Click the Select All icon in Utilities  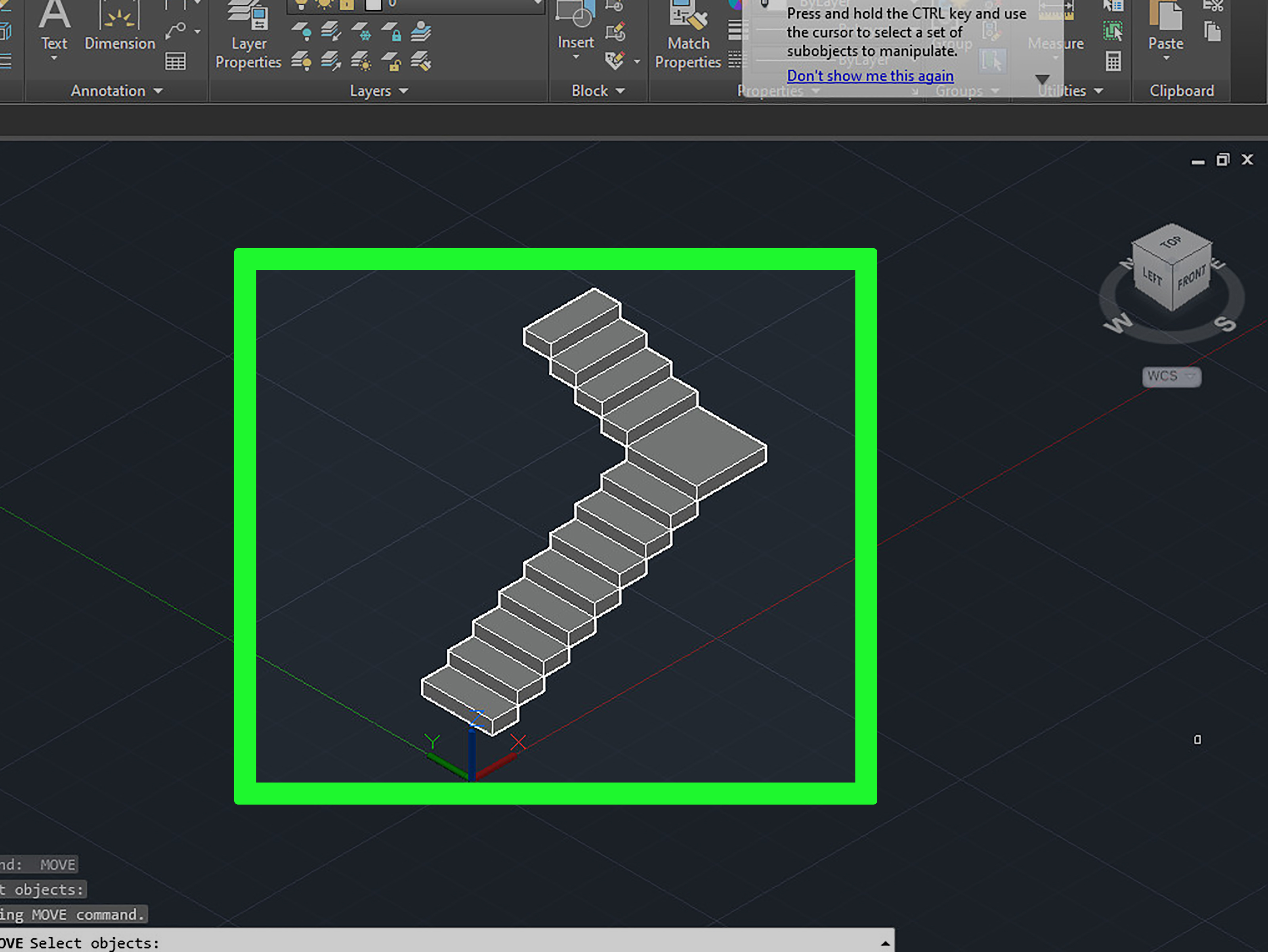tap(1113, 31)
